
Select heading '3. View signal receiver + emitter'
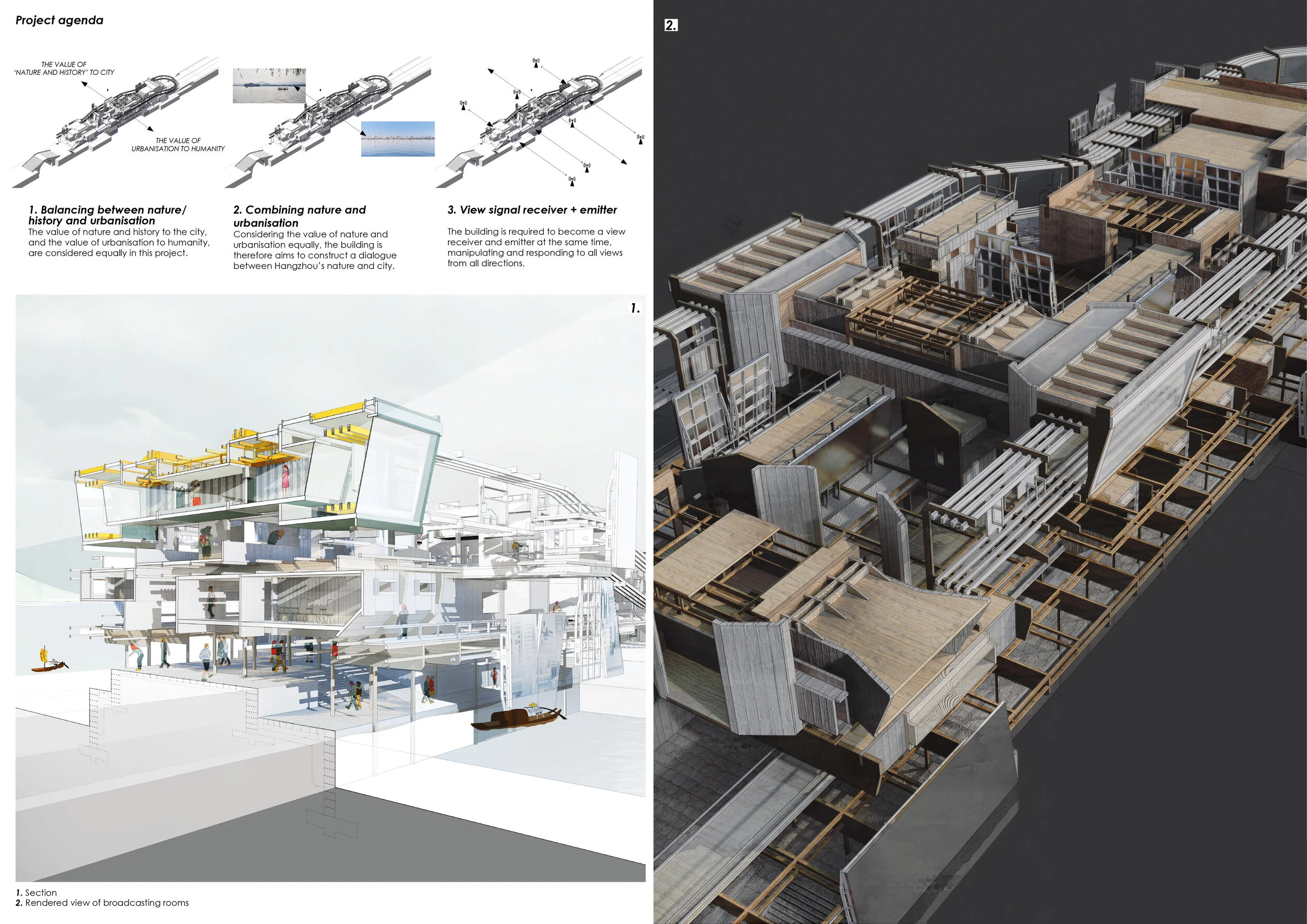tap(532, 210)
